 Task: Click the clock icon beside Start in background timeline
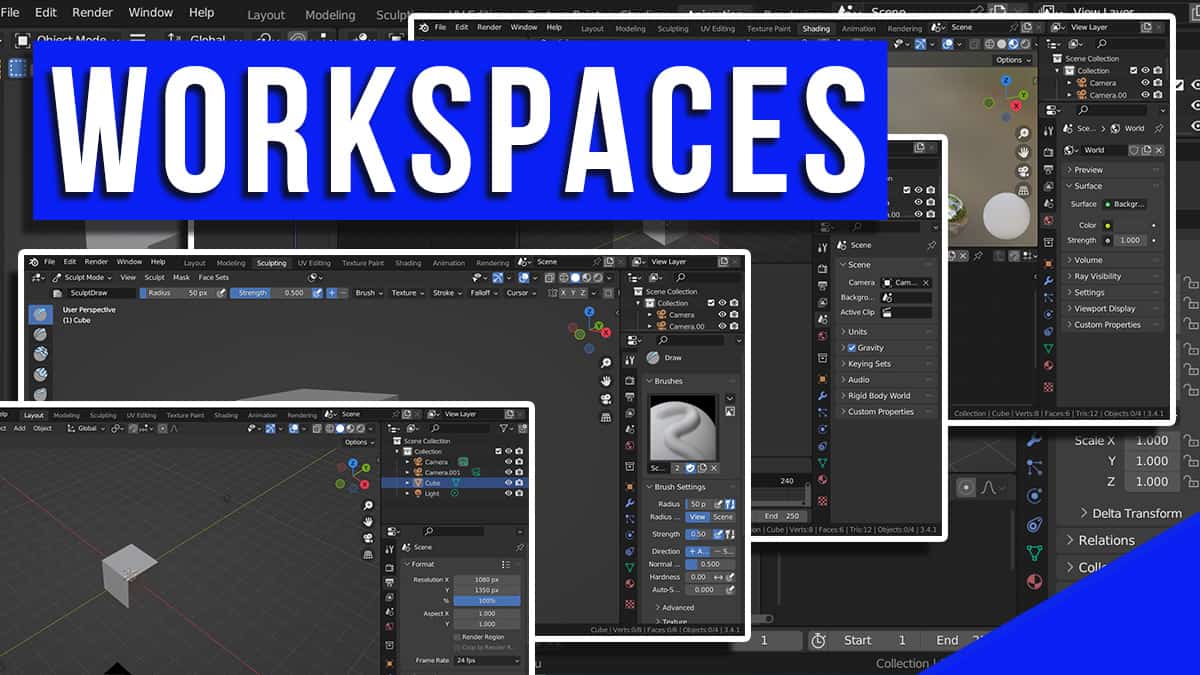click(818, 640)
